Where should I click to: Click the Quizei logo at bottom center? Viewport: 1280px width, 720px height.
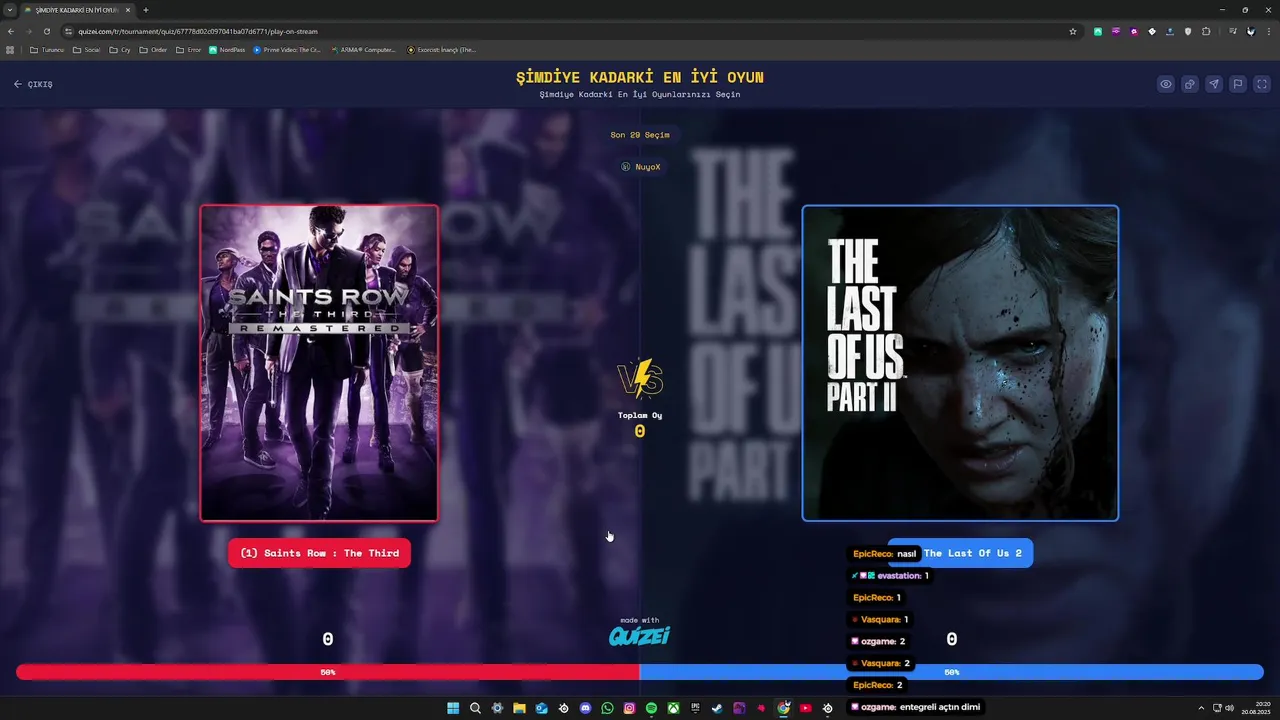pyautogui.click(x=640, y=636)
